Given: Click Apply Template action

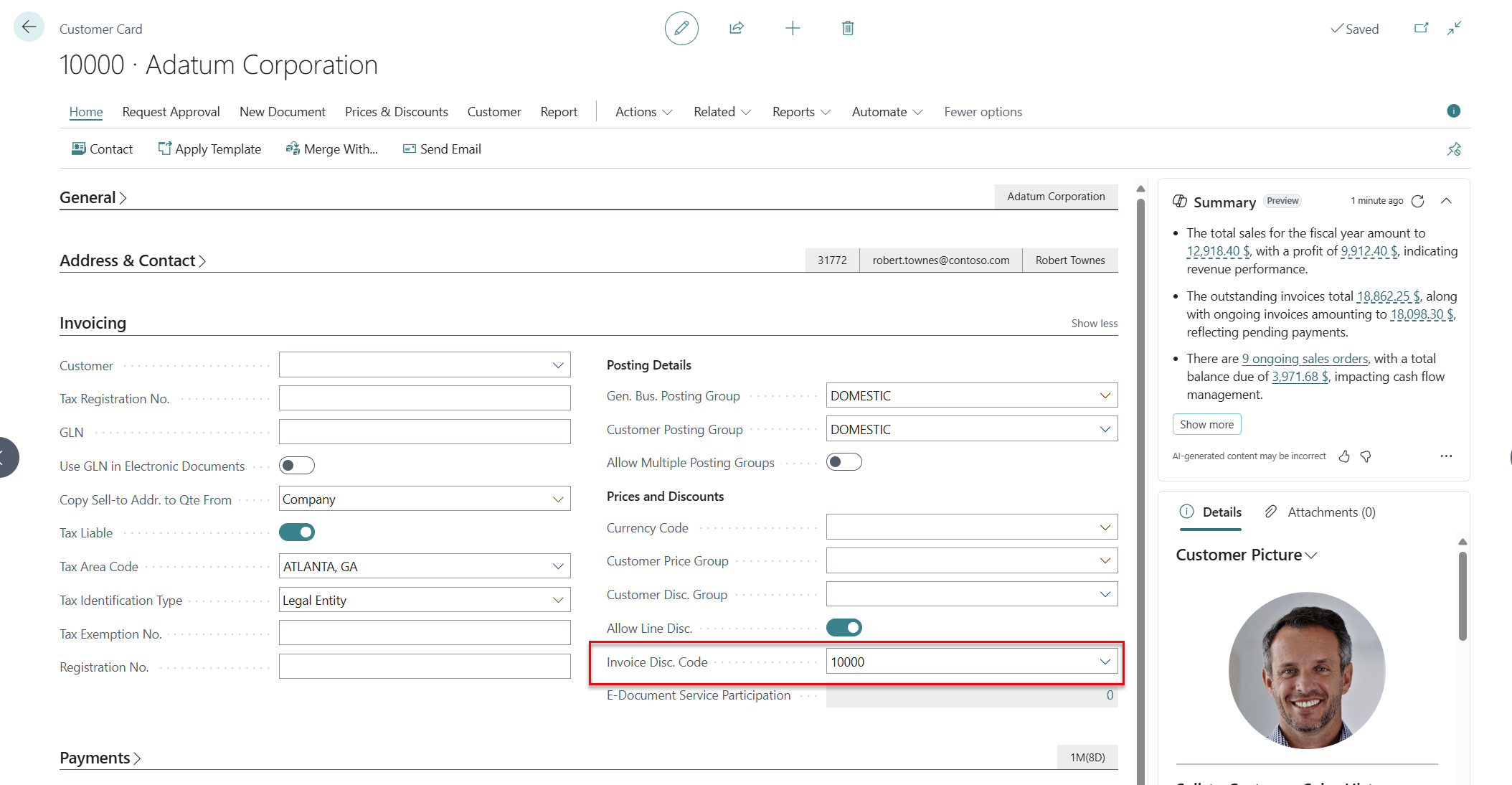Looking at the screenshot, I should coord(209,149).
